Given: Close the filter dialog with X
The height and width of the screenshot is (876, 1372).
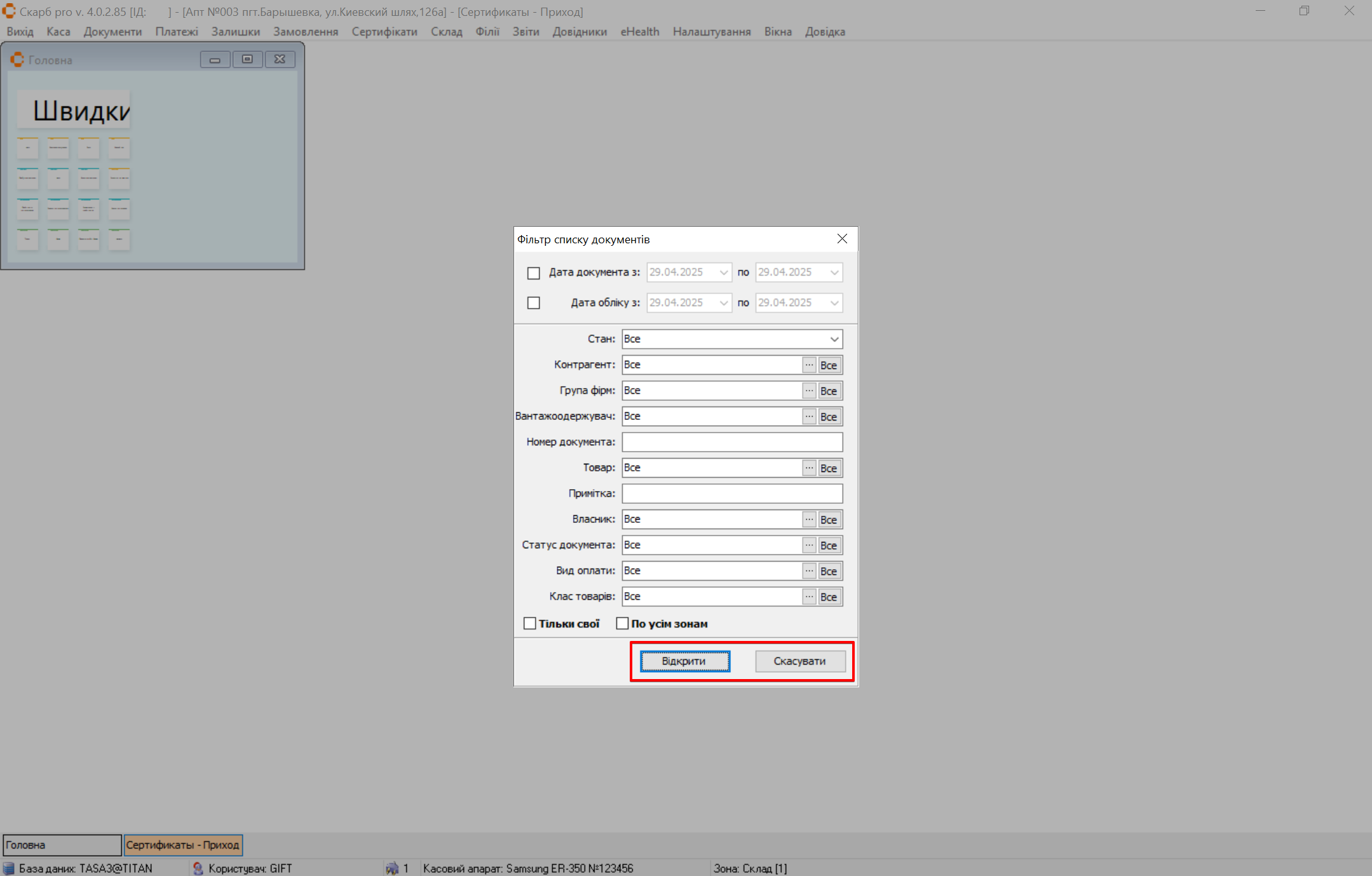Looking at the screenshot, I should tap(842, 239).
